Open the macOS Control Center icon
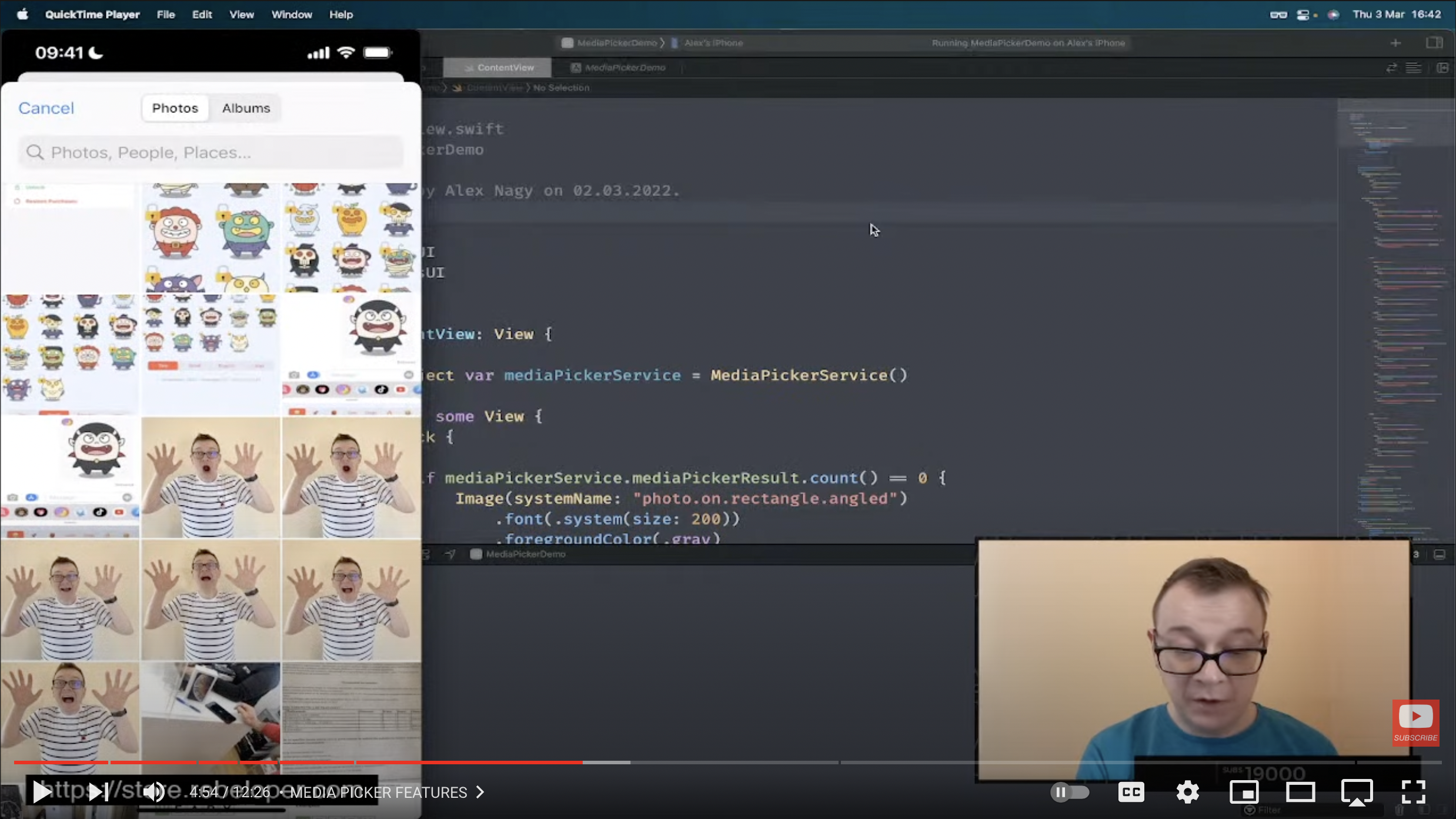 coord(1303,15)
